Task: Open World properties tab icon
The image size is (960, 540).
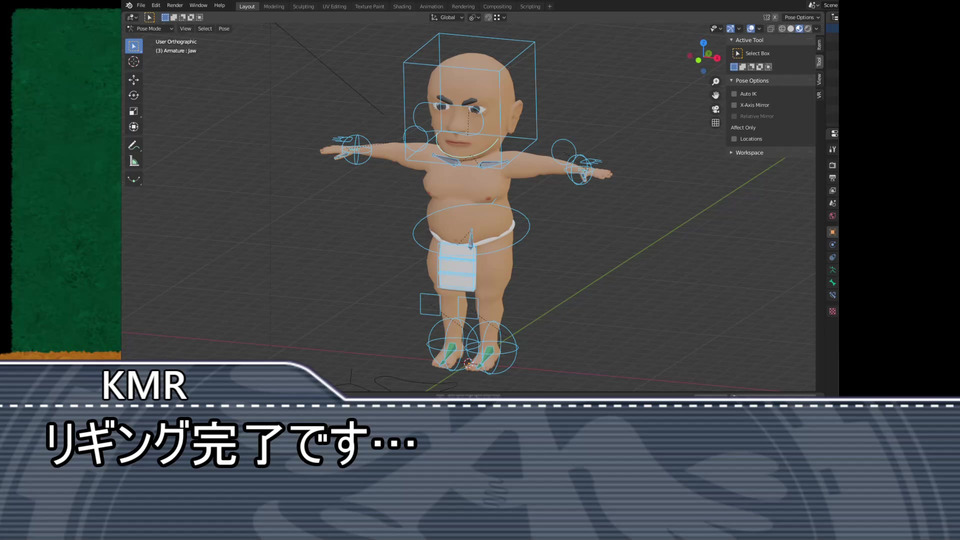Action: [832, 216]
